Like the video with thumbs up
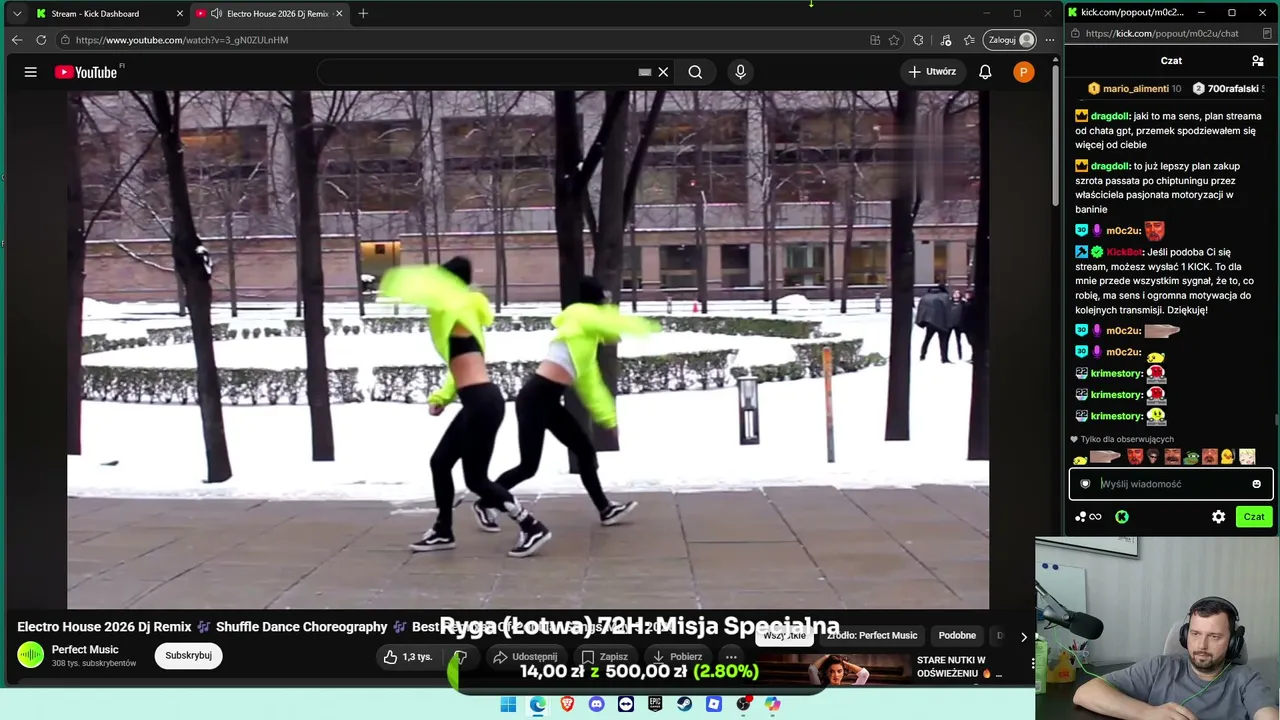 (410, 657)
